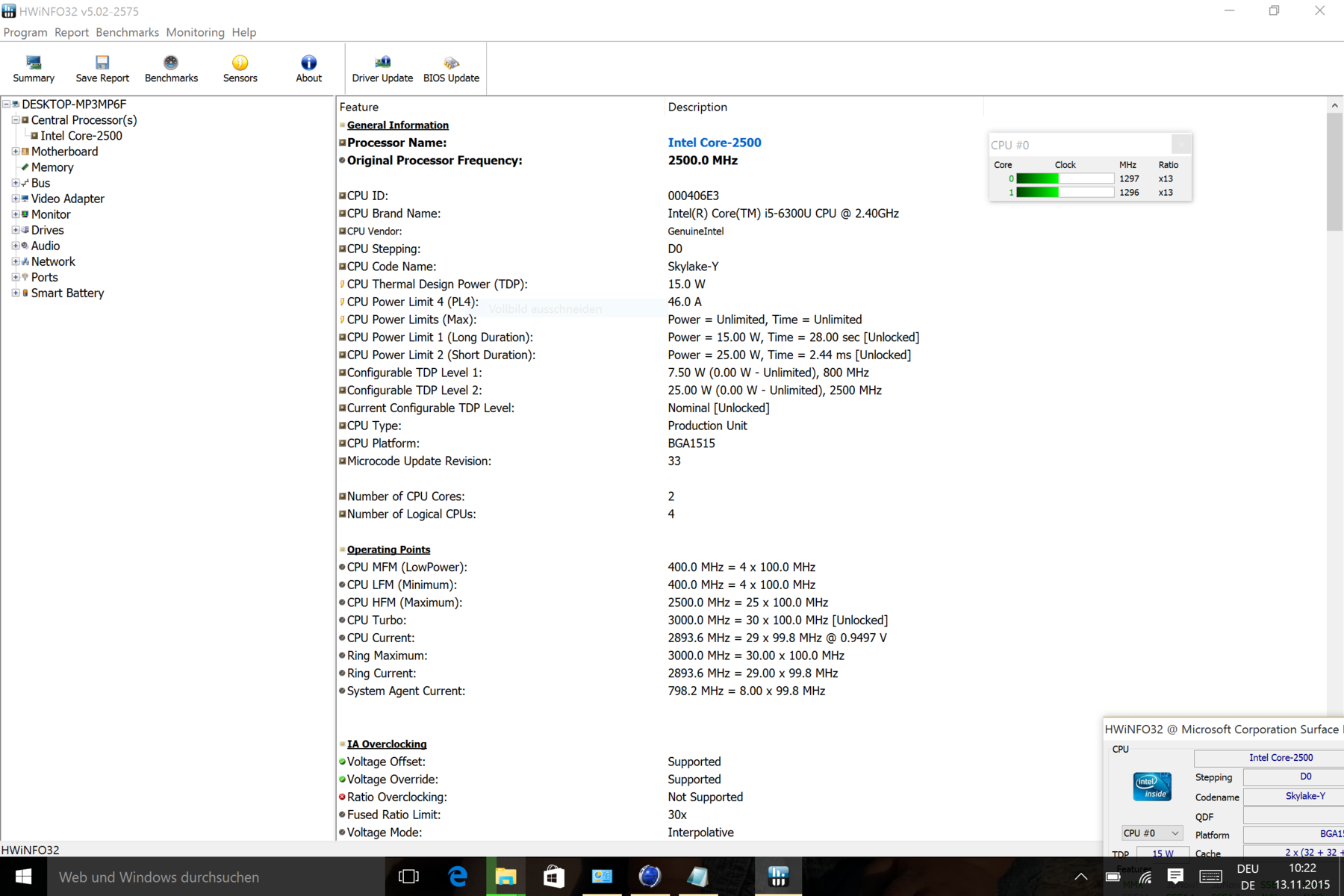Open the Windows Store taskbar icon
This screenshot has width=1344, height=896.
coord(553,877)
